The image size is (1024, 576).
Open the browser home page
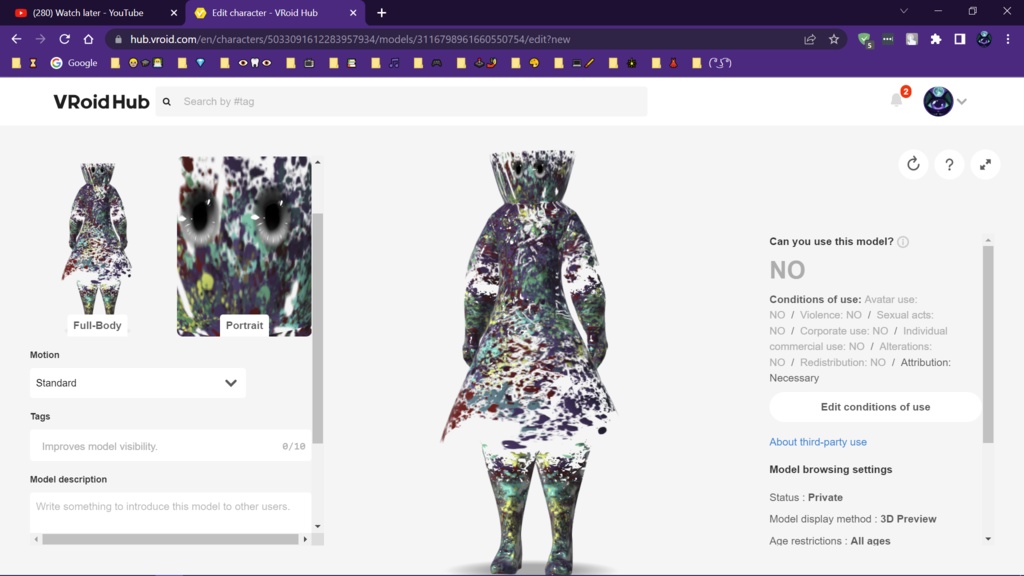tap(88, 39)
